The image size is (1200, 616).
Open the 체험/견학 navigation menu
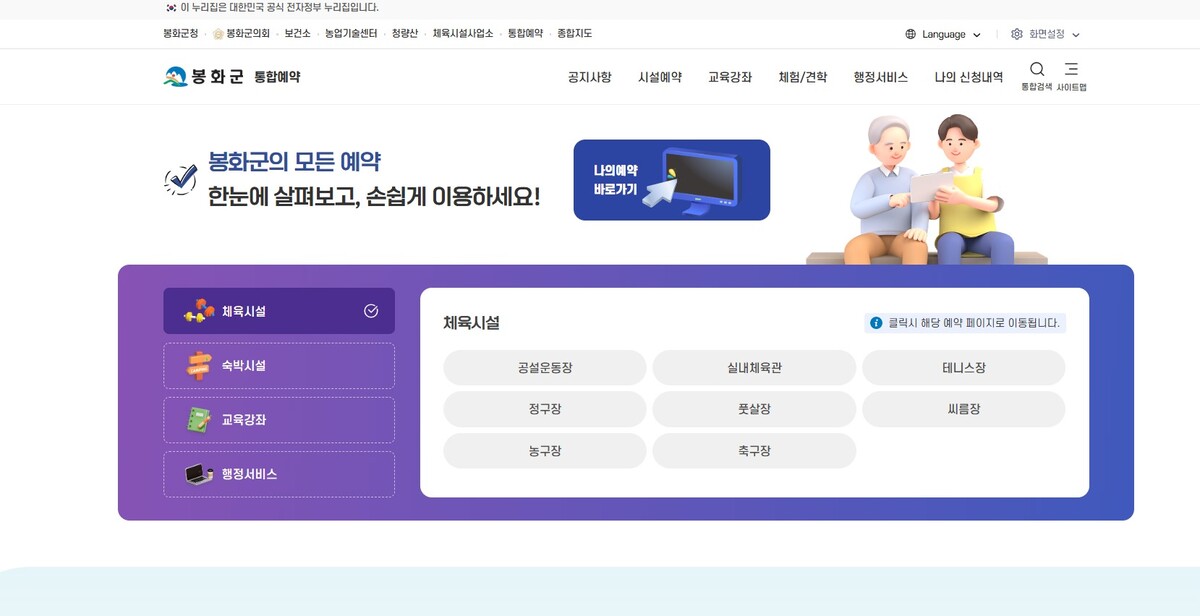[x=802, y=77]
